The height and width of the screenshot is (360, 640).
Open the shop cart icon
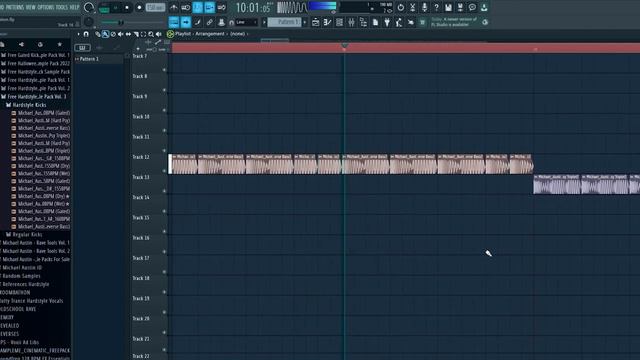[x=422, y=22]
